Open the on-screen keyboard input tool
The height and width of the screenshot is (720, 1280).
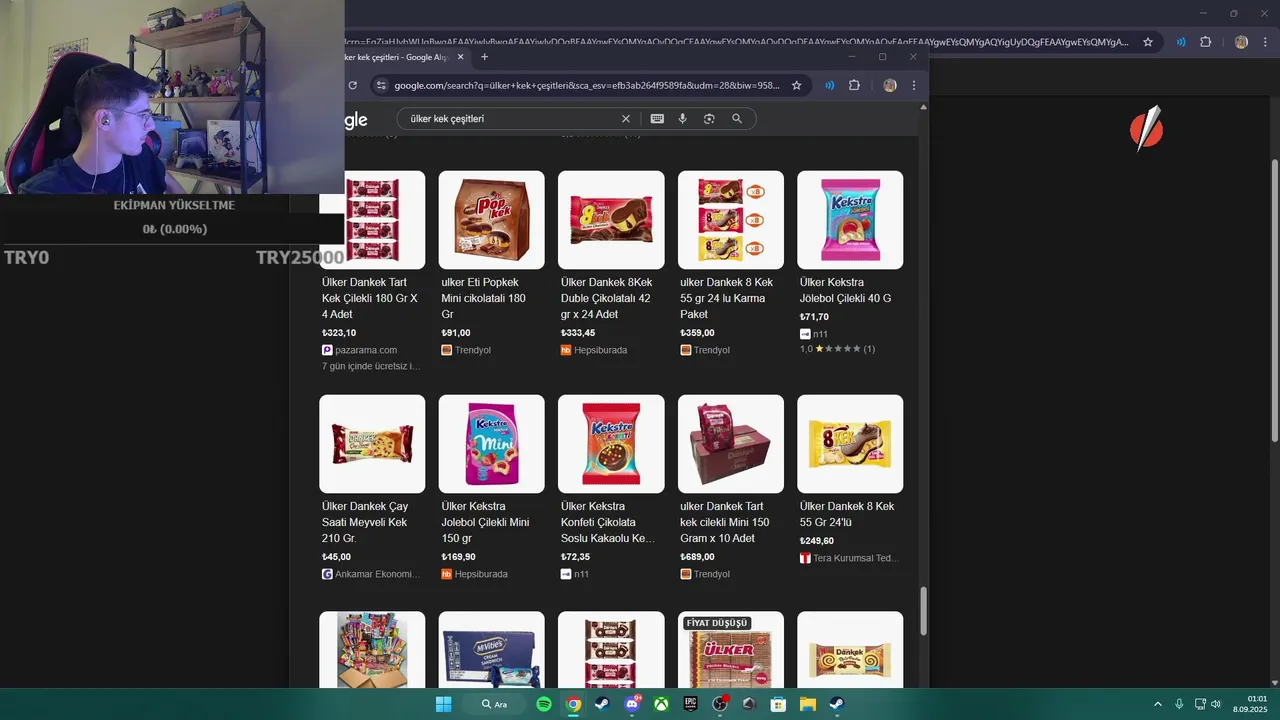coord(657,118)
